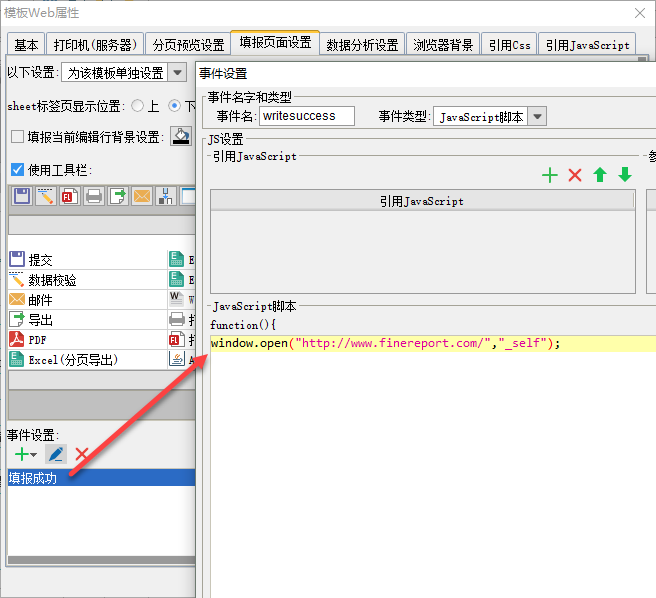Open the add event green plus dropdown
The height and width of the screenshot is (598, 656).
click(26, 454)
